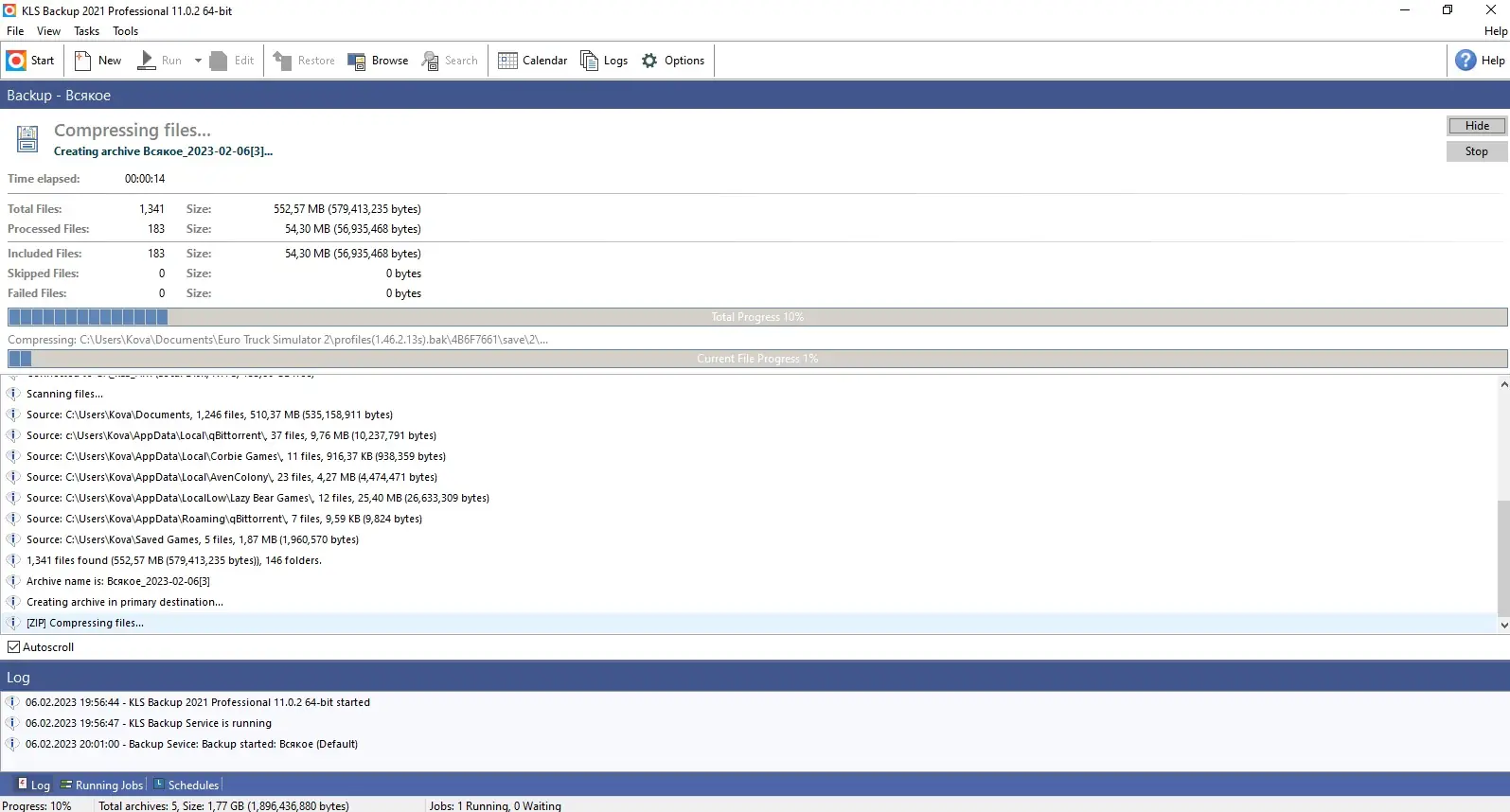The width and height of the screenshot is (1510, 812).
Task: Switch to the Running Jobs tab
Action: 102,785
